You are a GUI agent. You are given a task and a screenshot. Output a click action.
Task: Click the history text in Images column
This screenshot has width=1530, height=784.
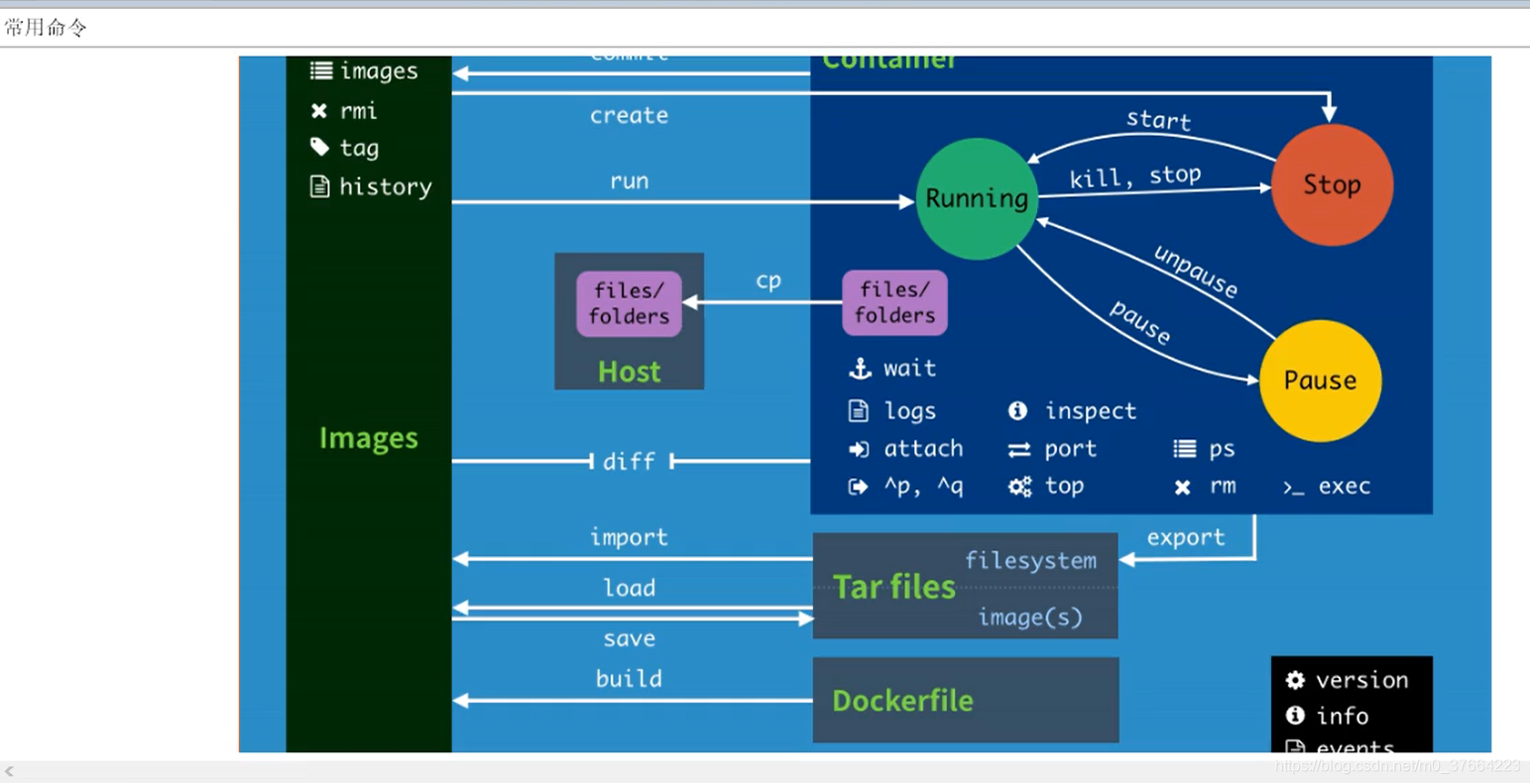pos(386,187)
